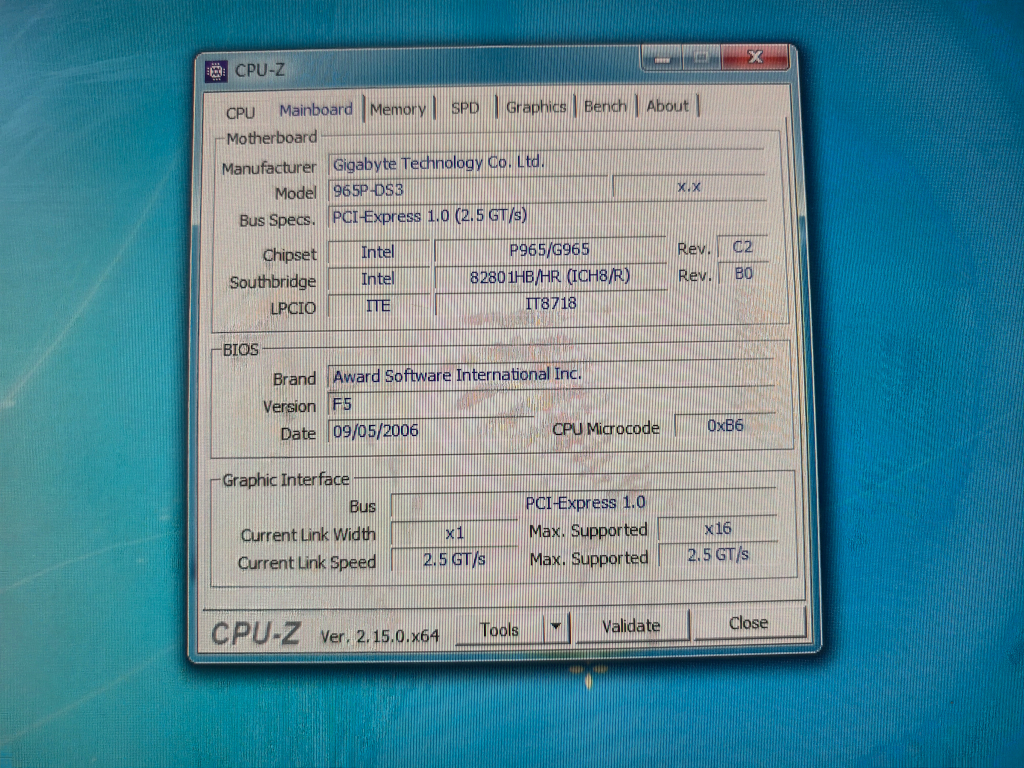Minimize the CPU-Z window
This screenshot has width=1024, height=768.
coord(663,59)
